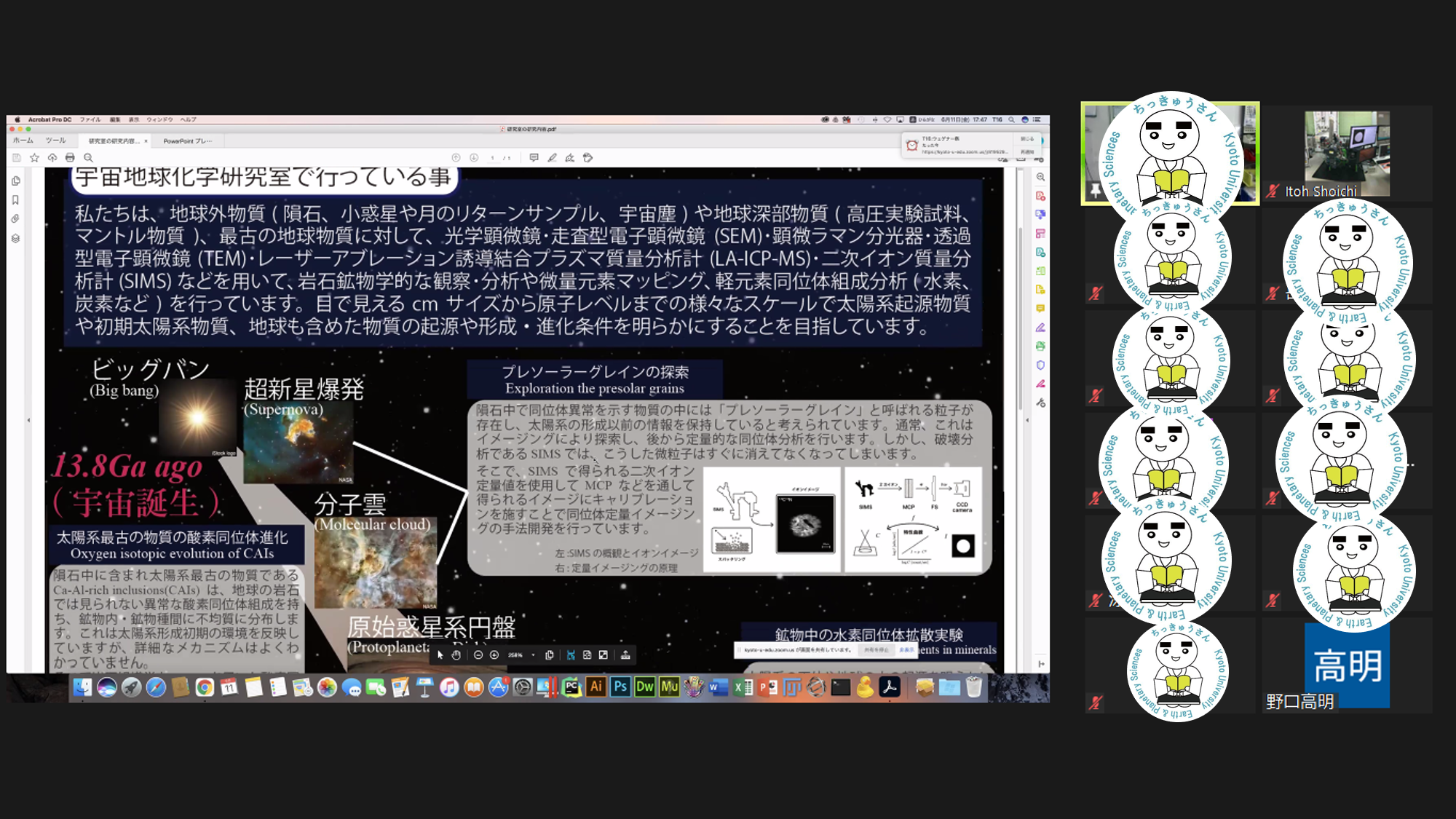The height and width of the screenshot is (819, 1456).
Task: Open the Fill & Sign tool in the right pane
Action: pos(1040,328)
